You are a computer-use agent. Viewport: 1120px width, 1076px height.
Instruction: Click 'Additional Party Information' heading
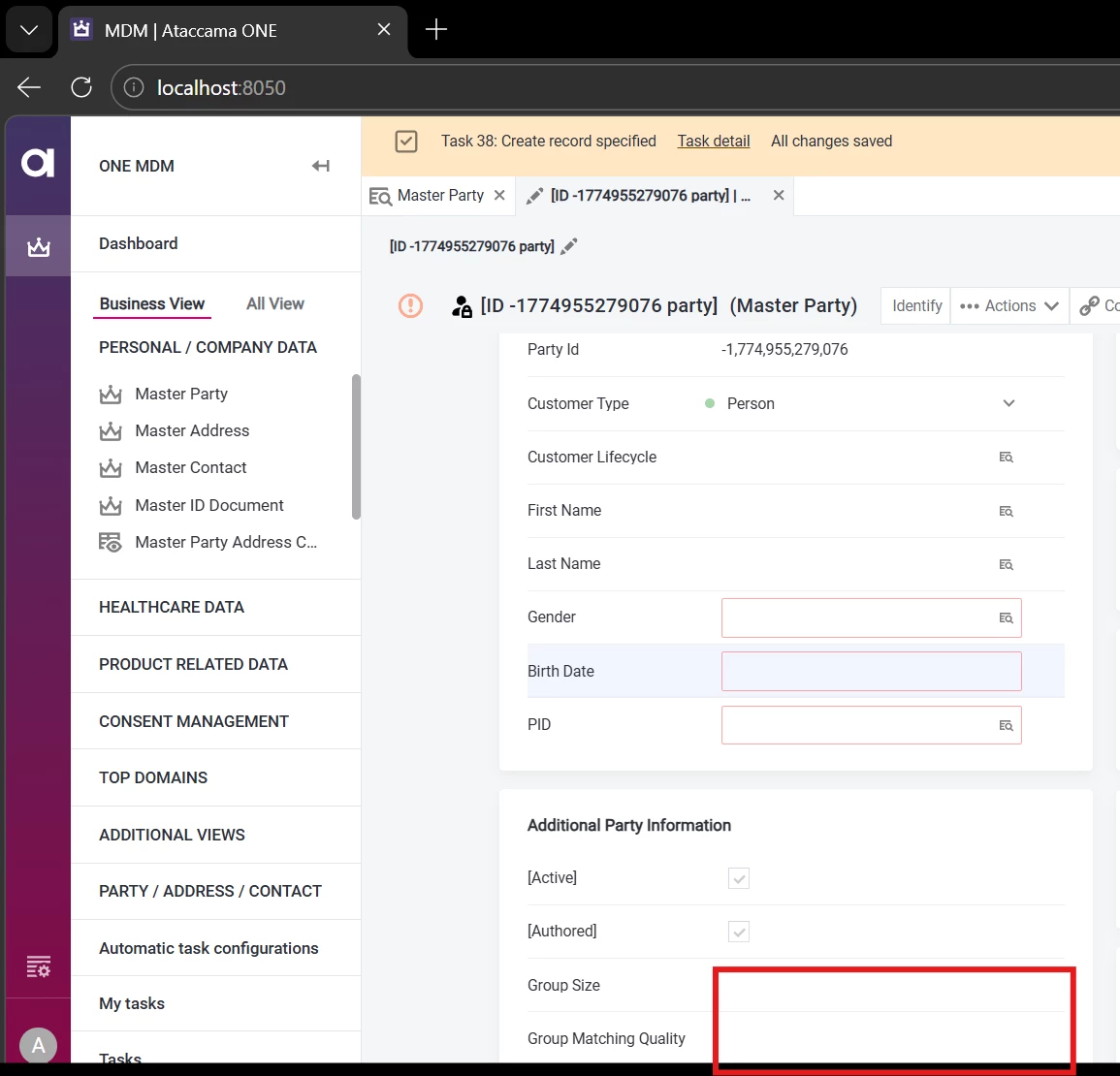tap(629, 825)
